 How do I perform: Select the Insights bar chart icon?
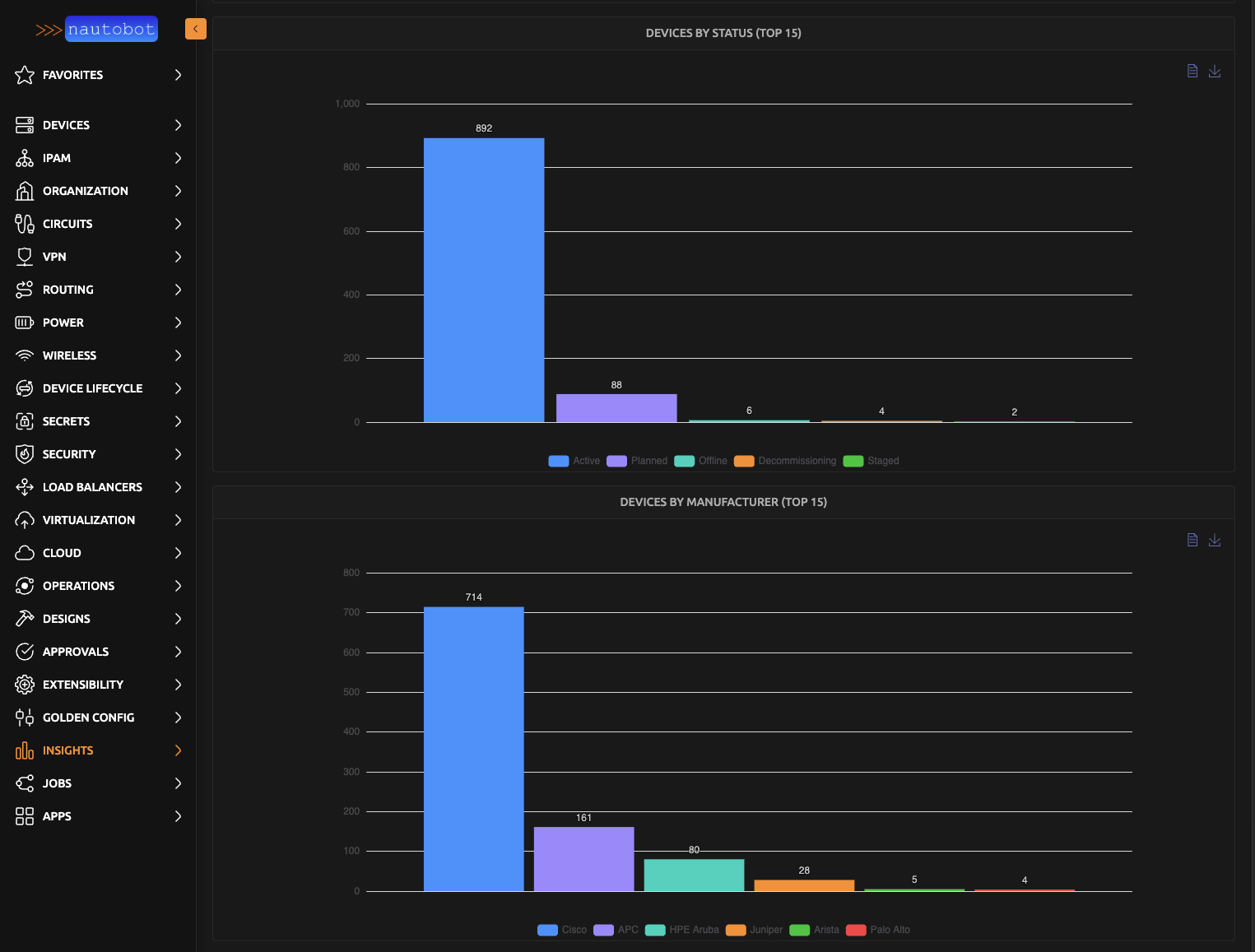tap(25, 750)
